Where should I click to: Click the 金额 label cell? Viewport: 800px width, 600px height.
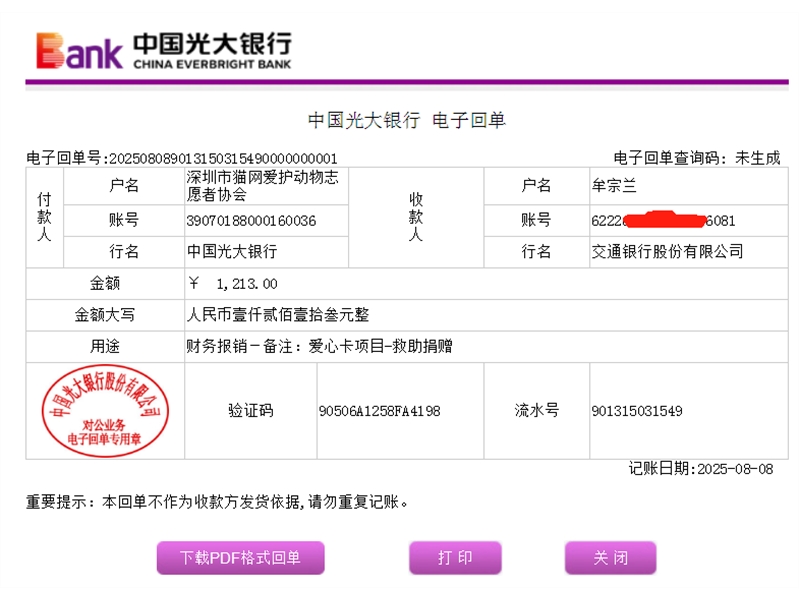point(105,284)
